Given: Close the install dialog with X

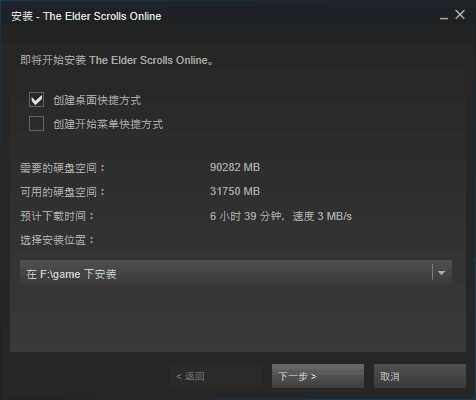Looking at the screenshot, I should point(460,15).
